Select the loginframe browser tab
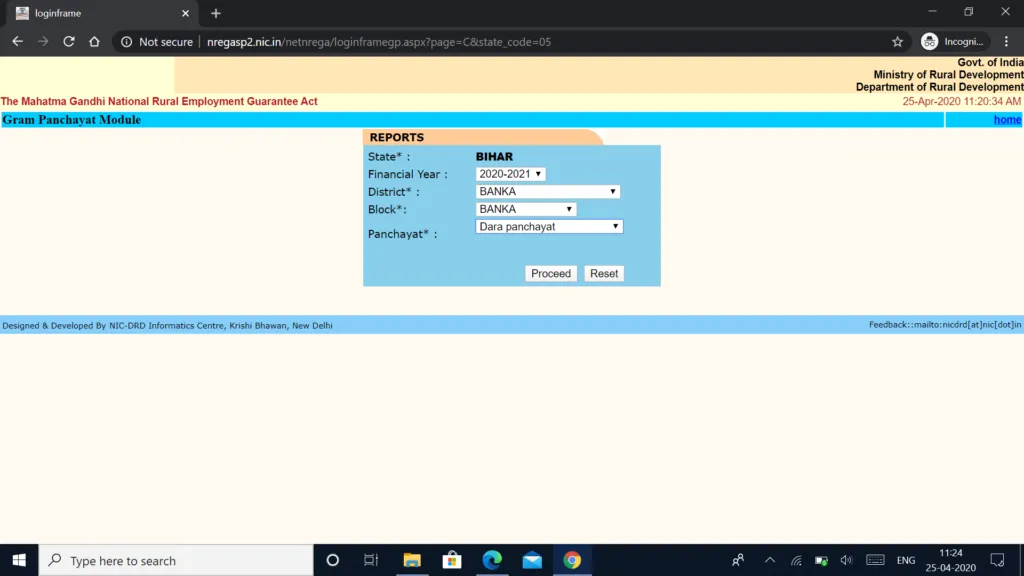The width and height of the screenshot is (1024, 576). click(x=95, y=13)
